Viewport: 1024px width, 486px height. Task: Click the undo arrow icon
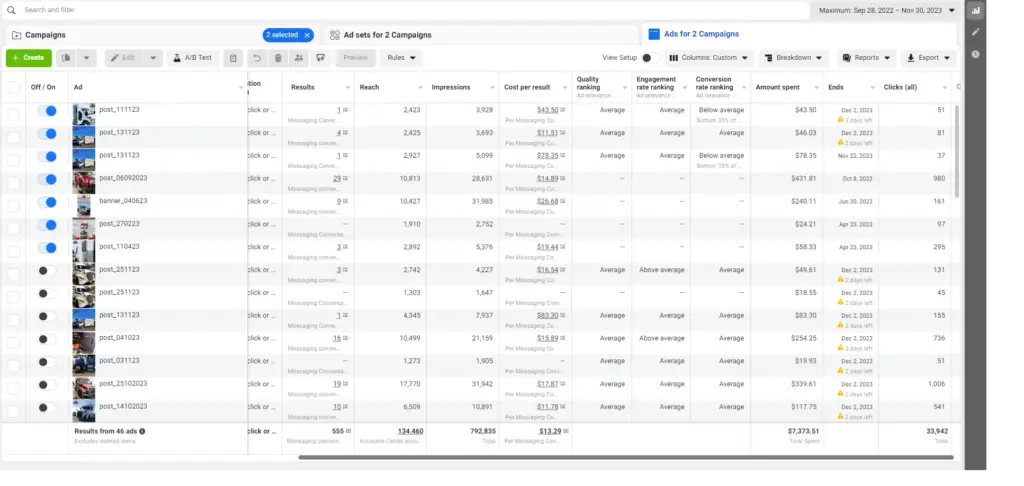[257, 58]
